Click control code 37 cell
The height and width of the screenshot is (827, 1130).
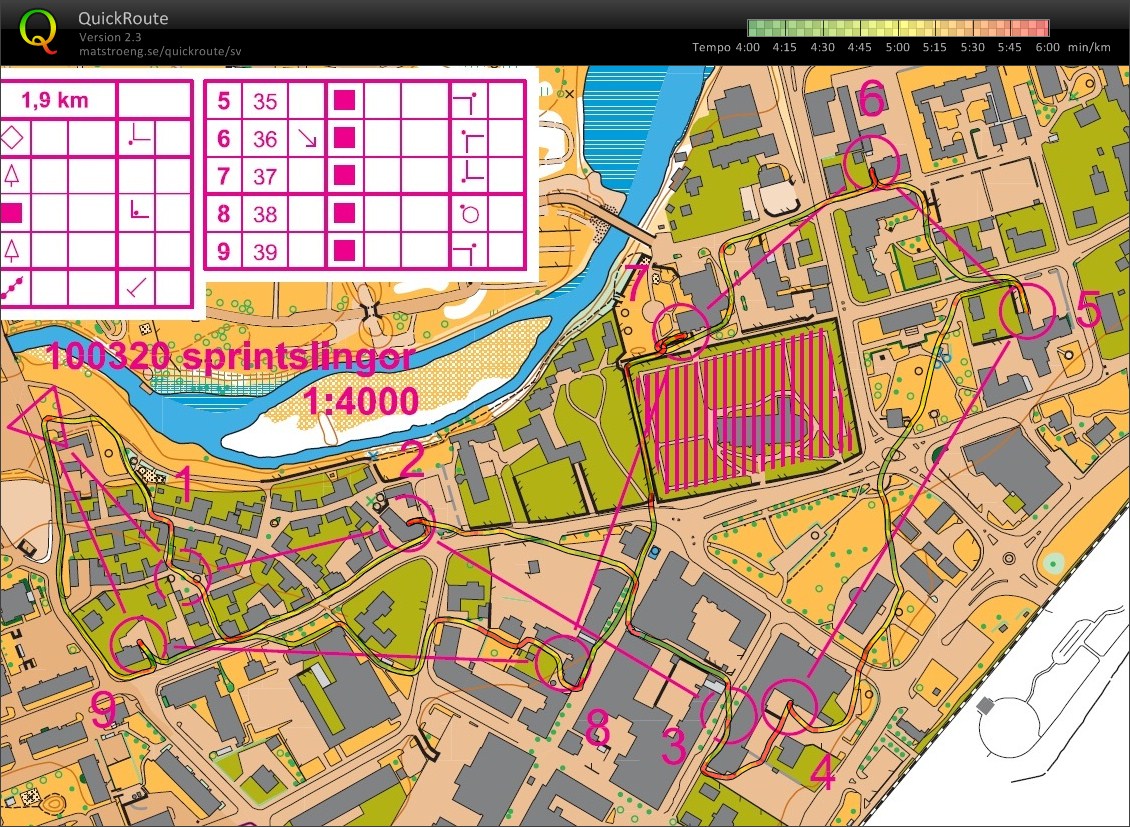pyautogui.click(x=264, y=176)
